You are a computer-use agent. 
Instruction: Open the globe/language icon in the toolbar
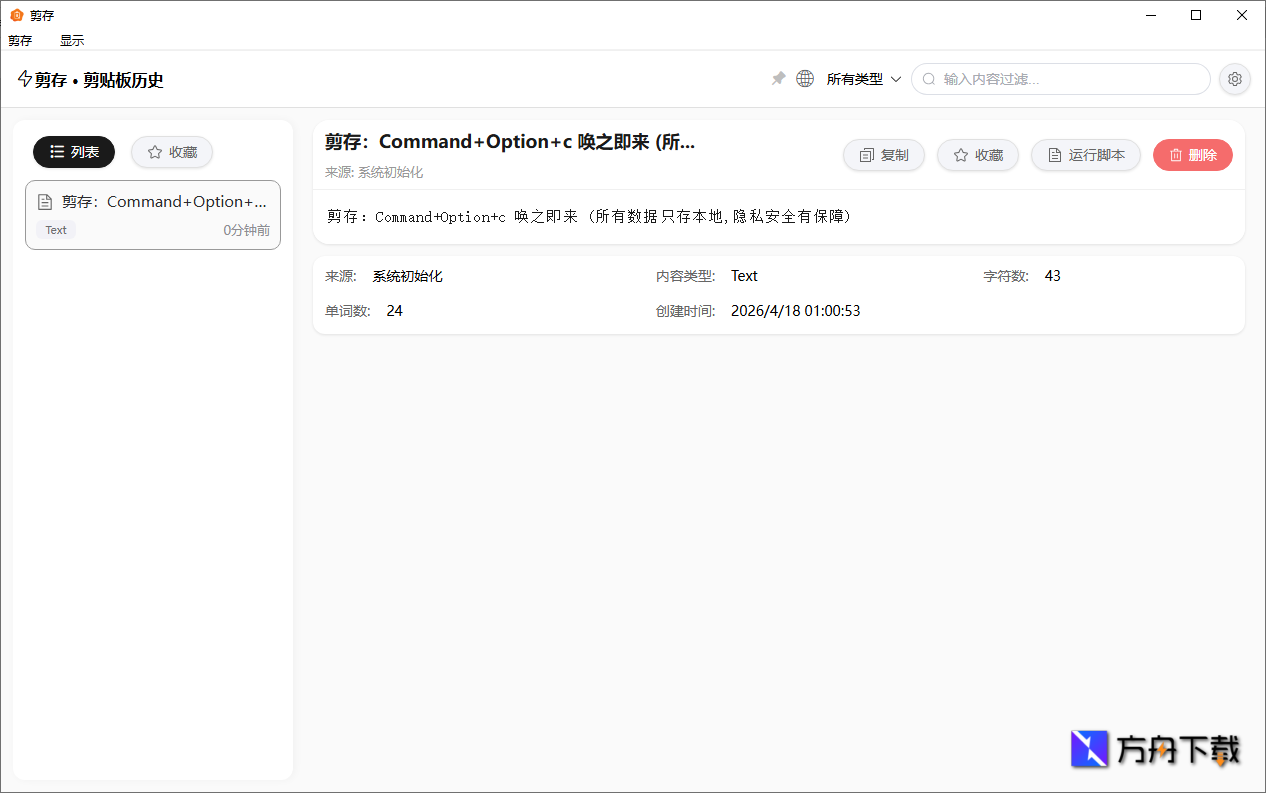805,78
